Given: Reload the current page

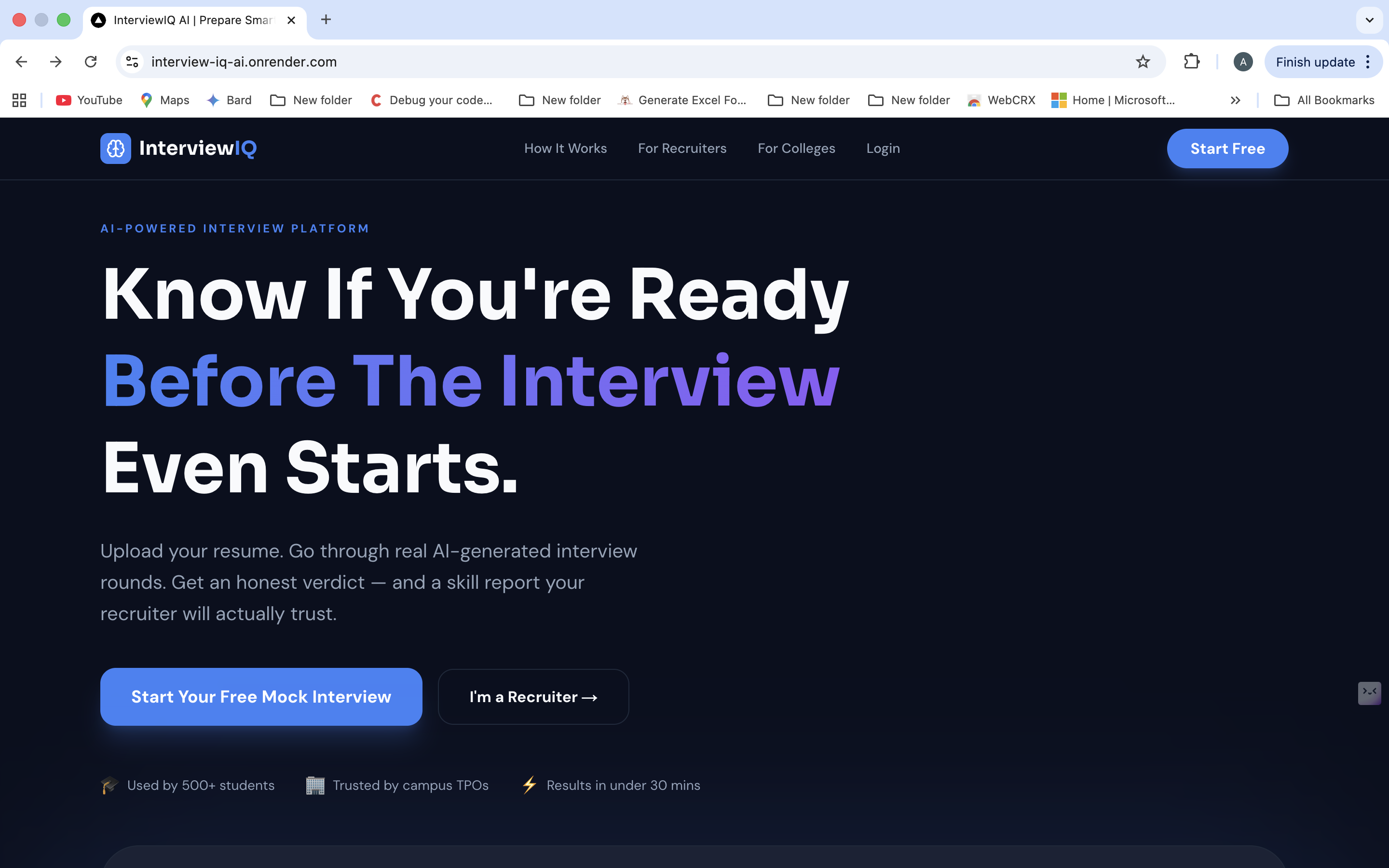Looking at the screenshot, I should pos(91,61).
